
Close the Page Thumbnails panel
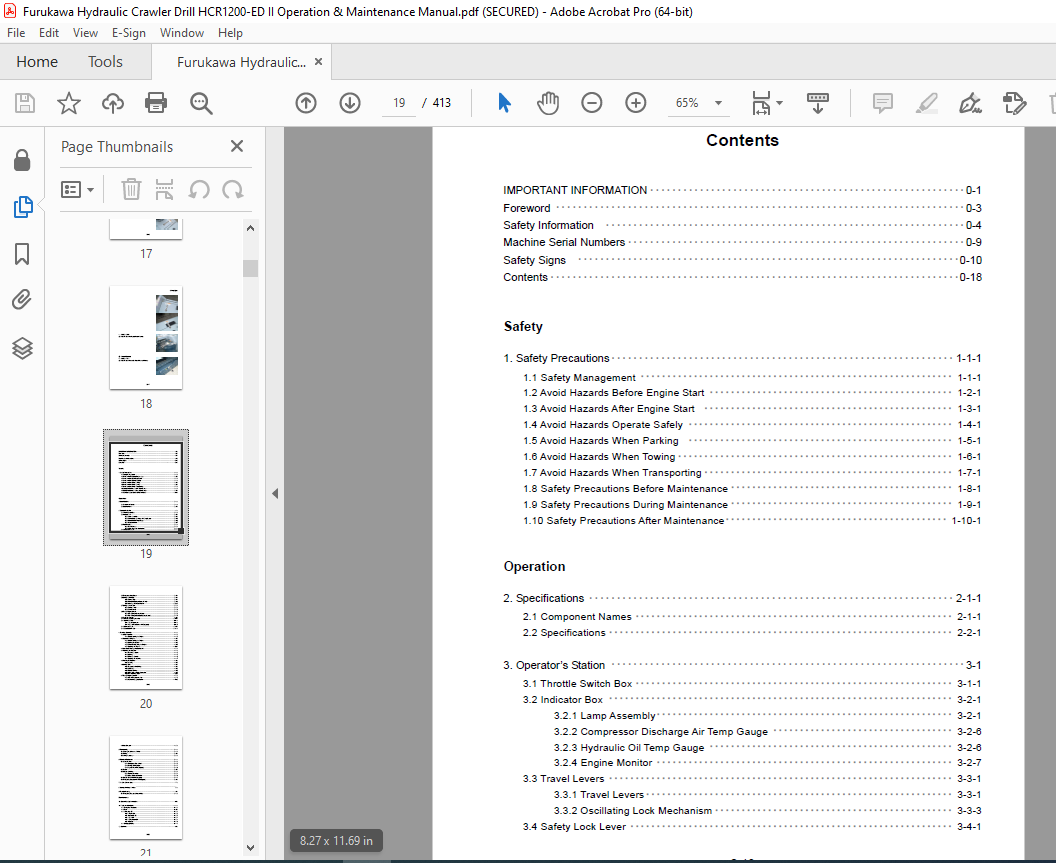(237, 146)
